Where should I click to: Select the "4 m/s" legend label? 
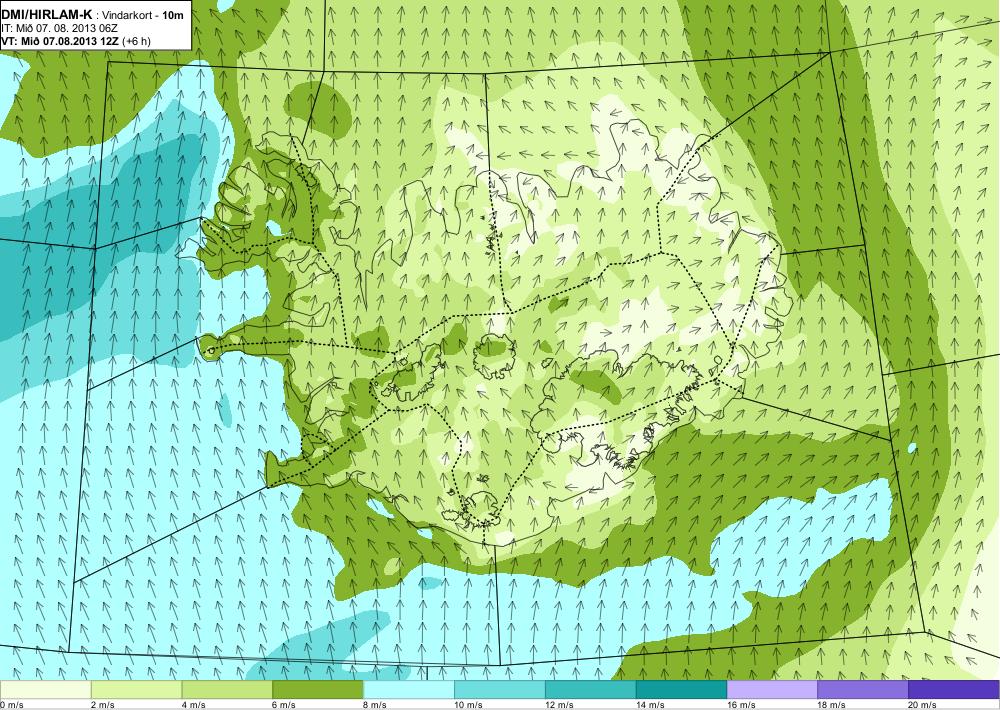(x=193, y=705)
